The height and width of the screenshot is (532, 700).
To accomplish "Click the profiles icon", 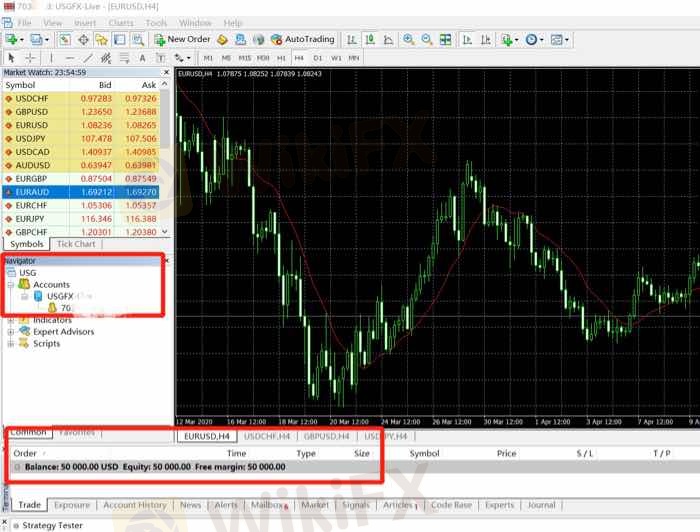I will pyautogui.click(x=36, y=40).
